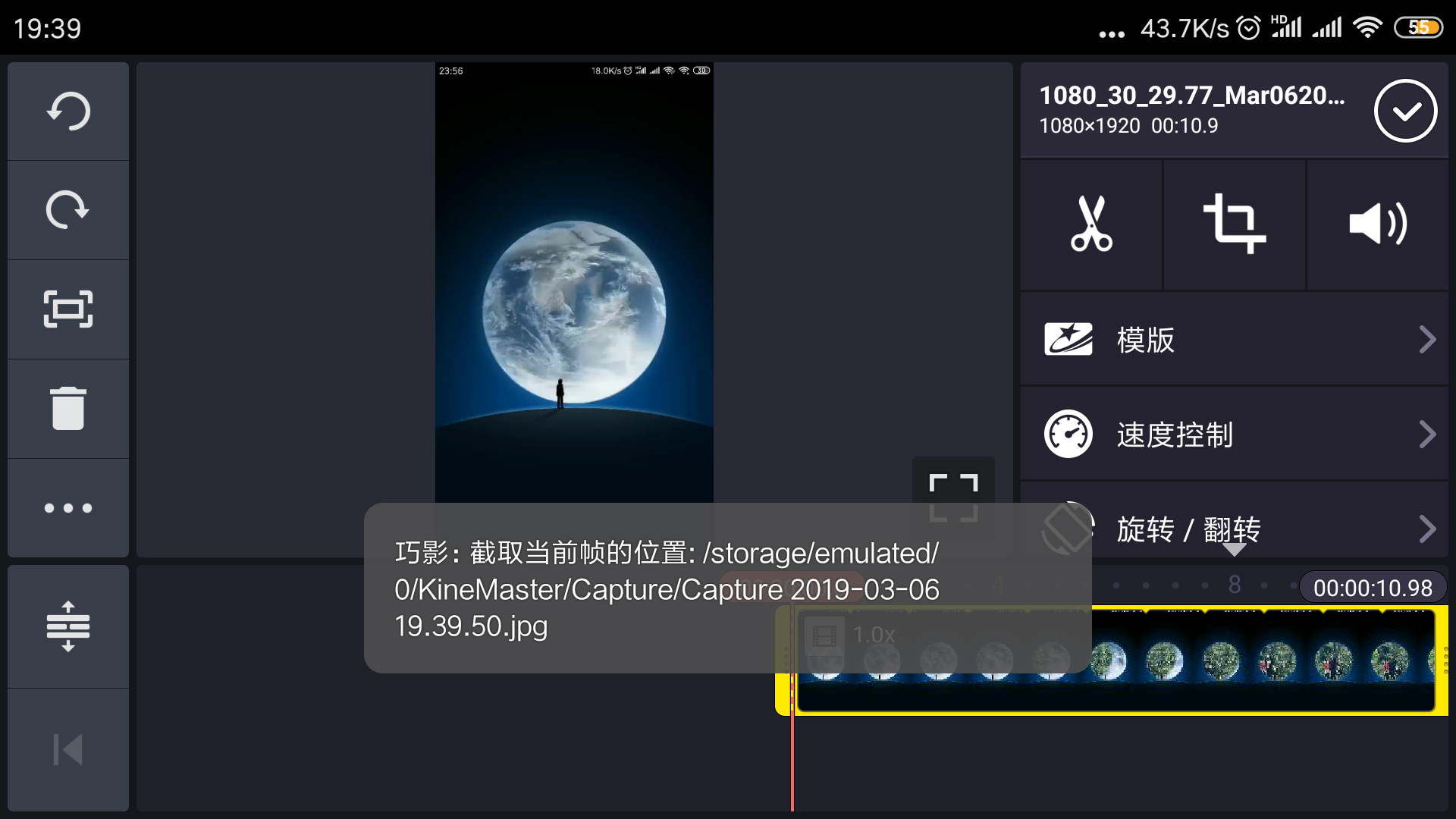
Task: Tap the redo arrow icon
Action: 68,210
